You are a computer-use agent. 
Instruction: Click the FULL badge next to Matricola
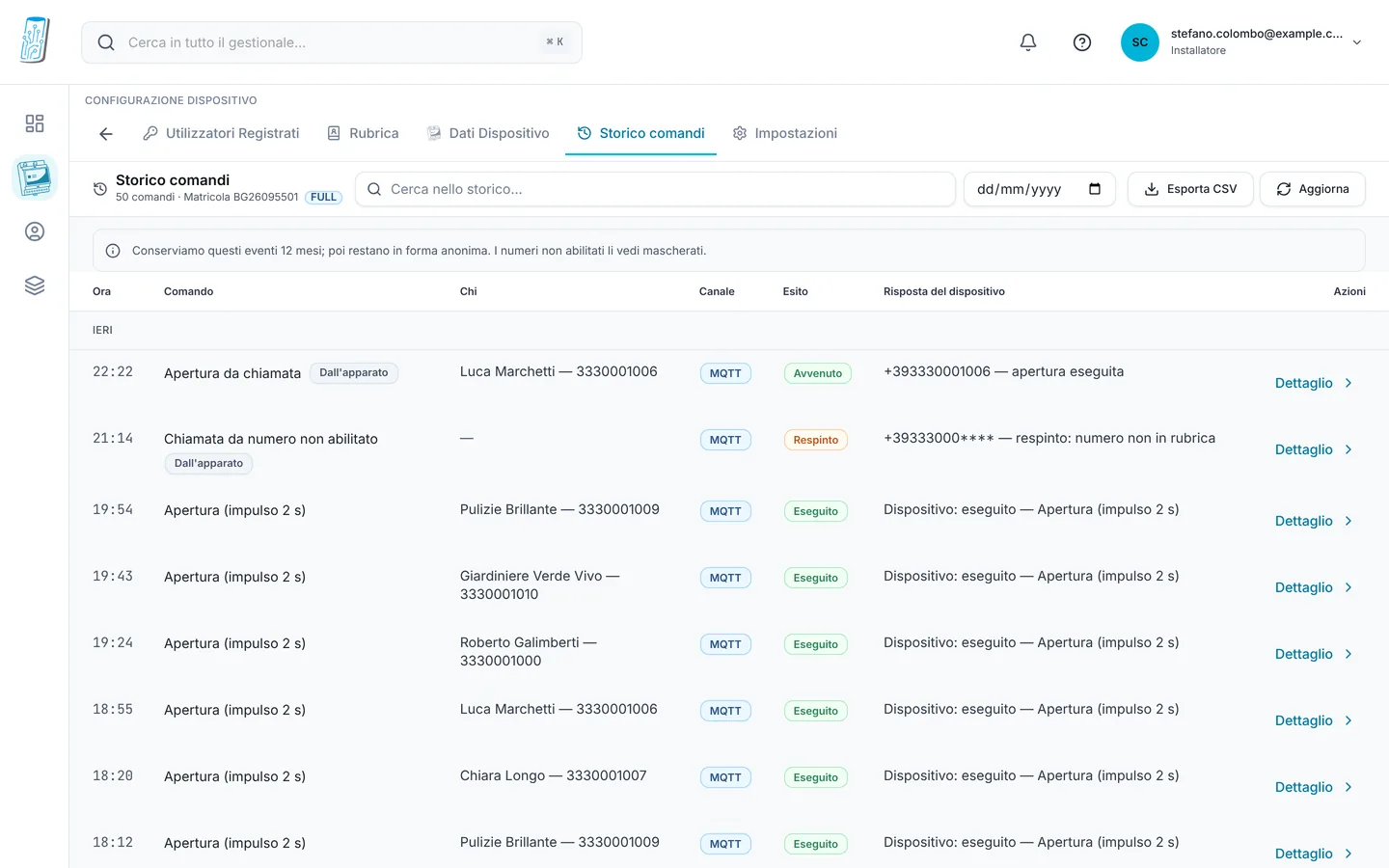(324, 197)
